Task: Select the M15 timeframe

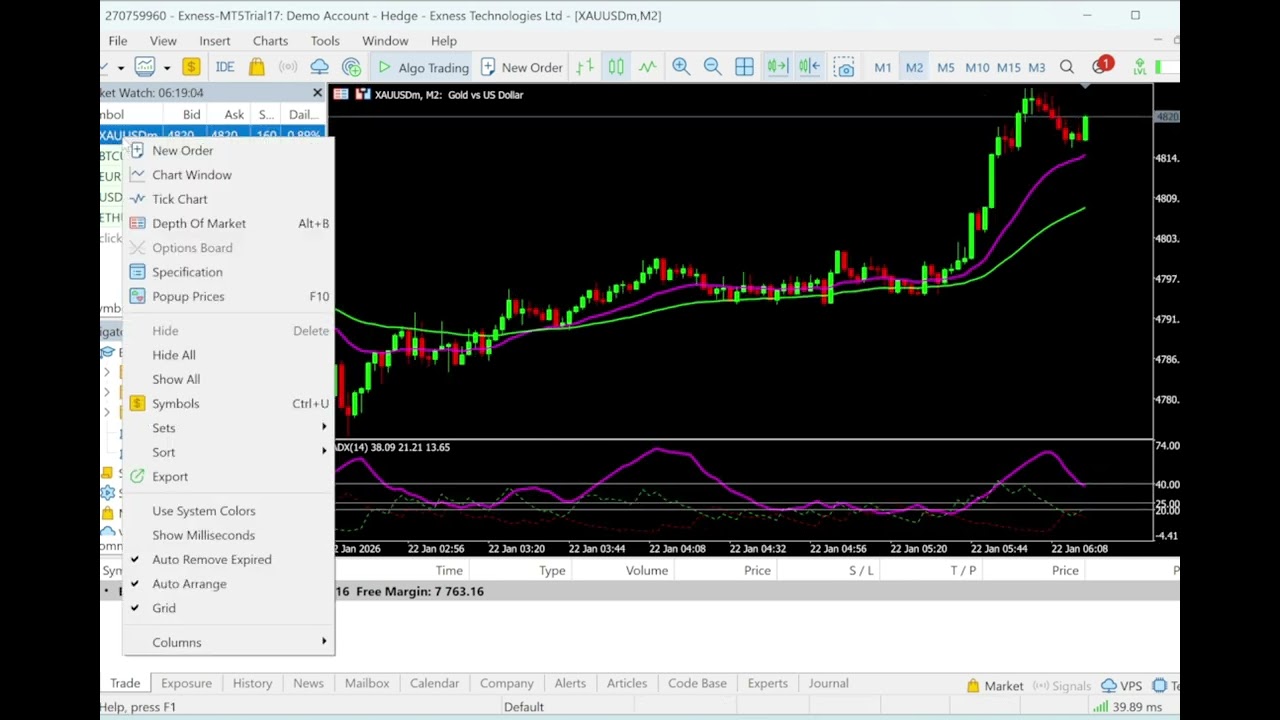Action: (1008, 67)
